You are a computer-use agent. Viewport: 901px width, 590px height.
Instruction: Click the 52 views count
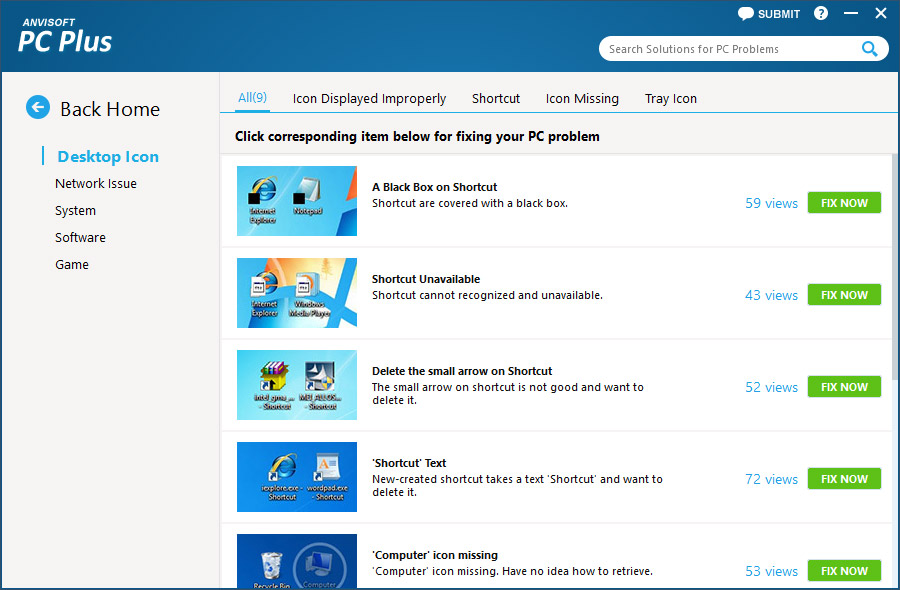[x=771, y=387]
